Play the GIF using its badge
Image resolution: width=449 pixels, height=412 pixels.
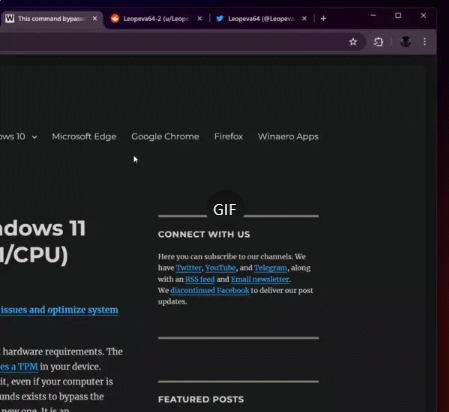[x=225, y=210]
